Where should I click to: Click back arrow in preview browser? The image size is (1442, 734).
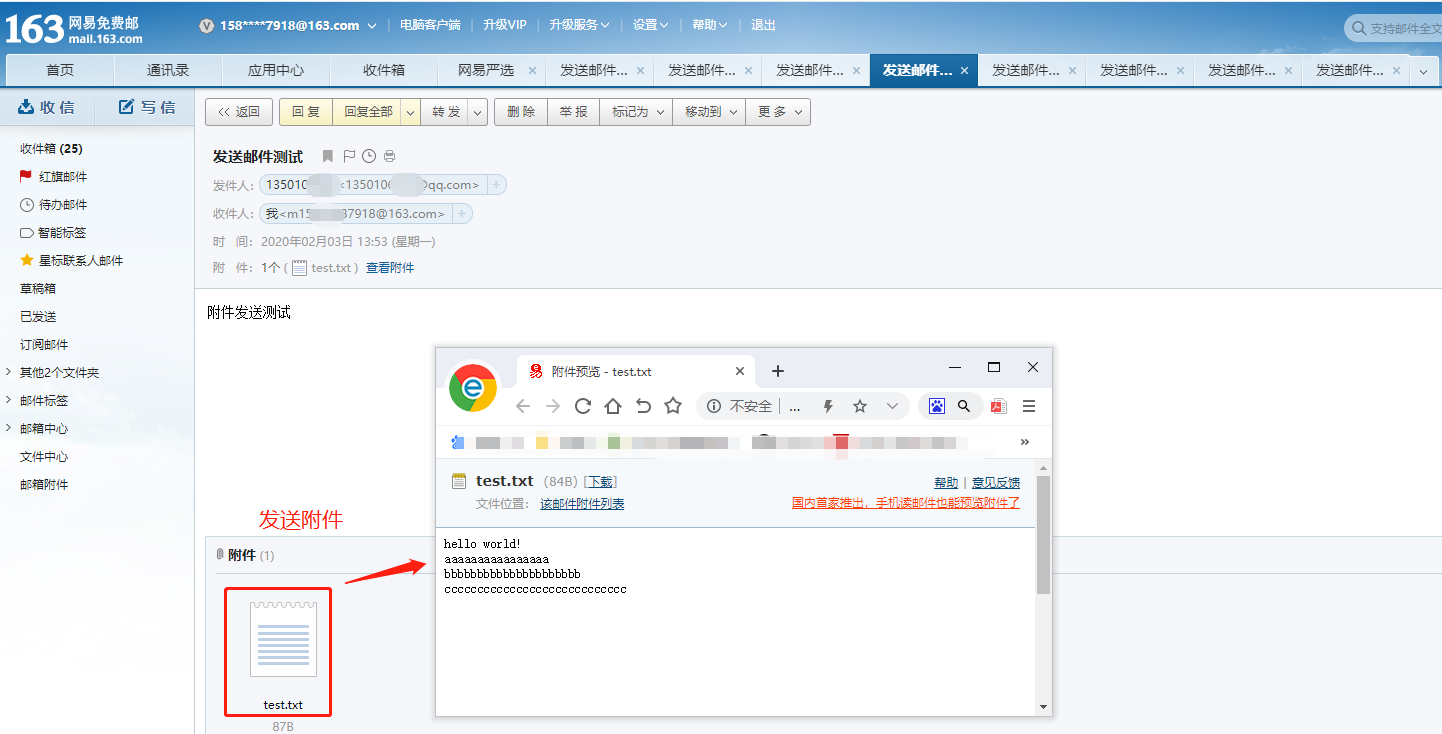pyautogui.click(x=523, y=406)
